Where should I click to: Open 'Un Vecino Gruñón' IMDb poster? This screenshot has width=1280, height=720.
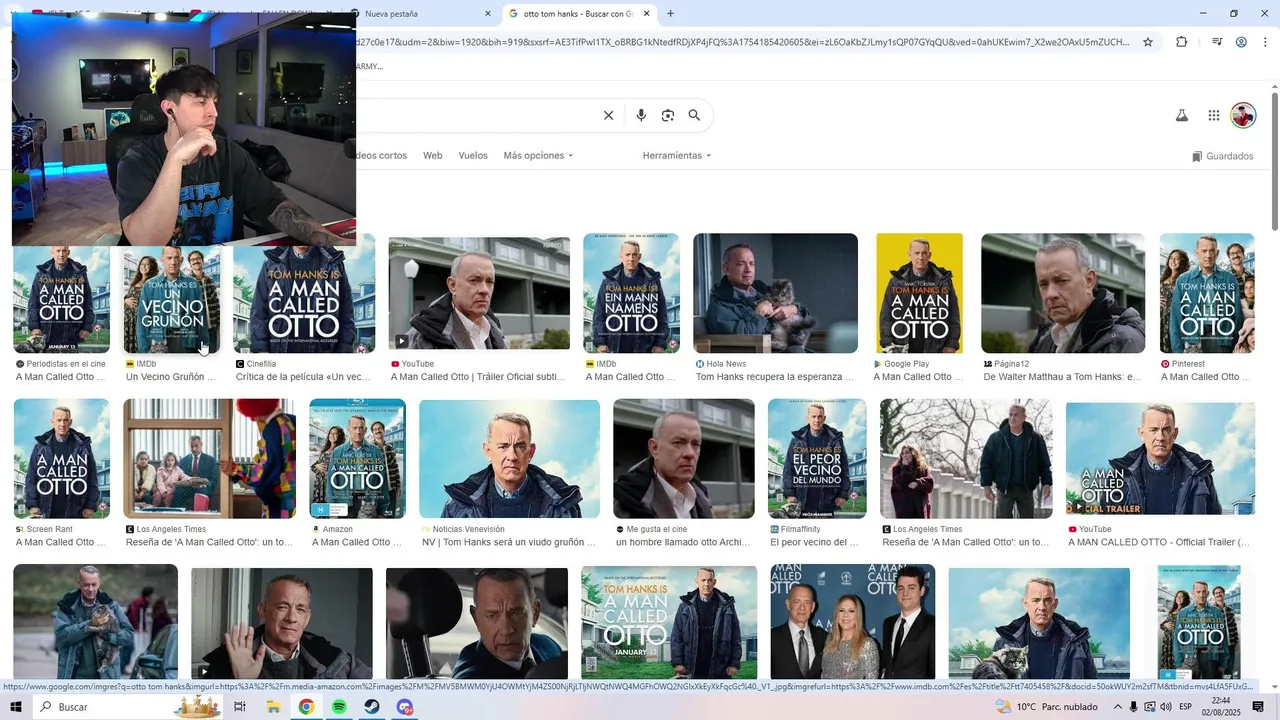click(x=171, y=300)
